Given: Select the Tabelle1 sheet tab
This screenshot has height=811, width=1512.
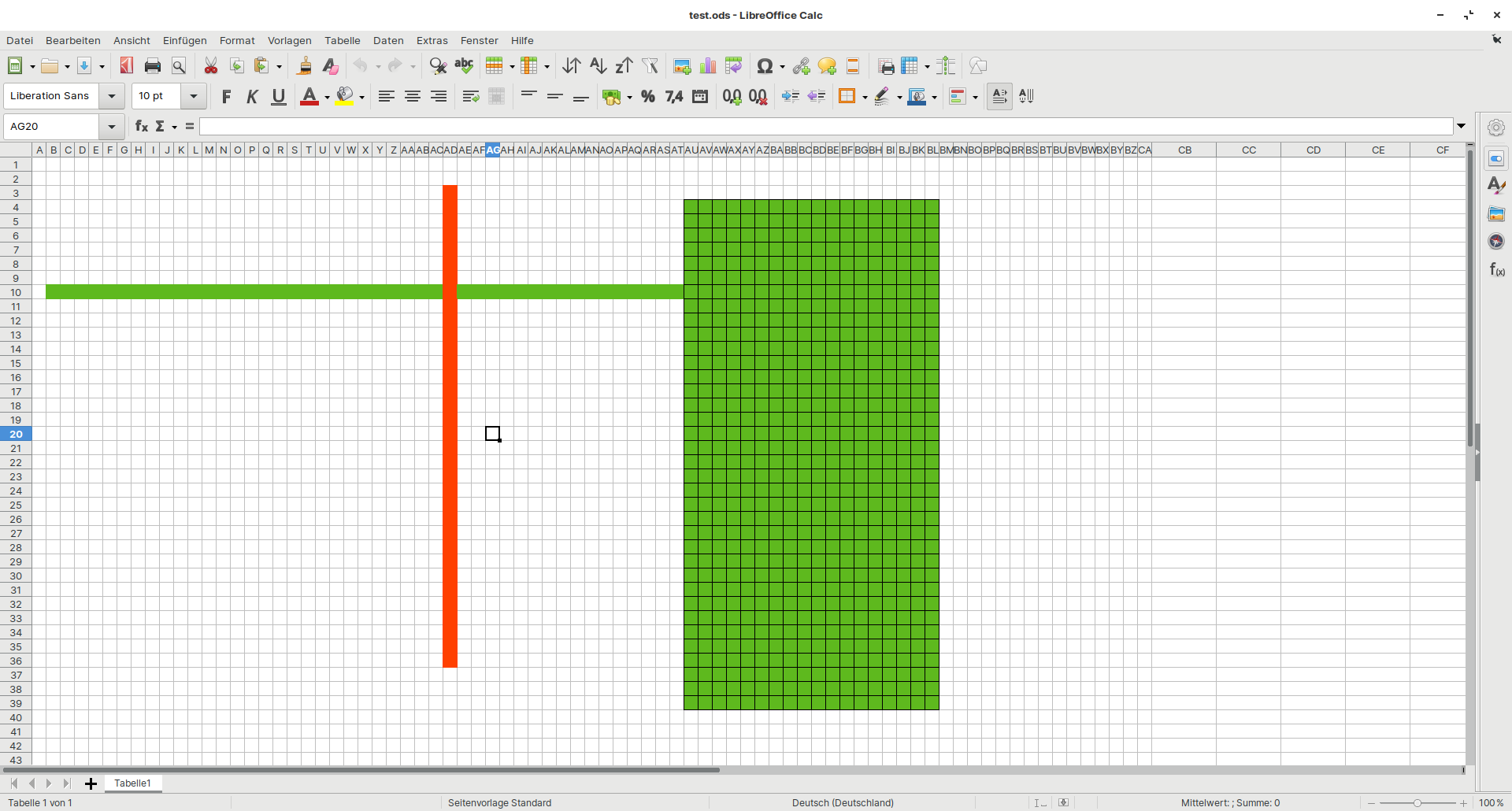Looking at the screenshot, I should [132, 783].
